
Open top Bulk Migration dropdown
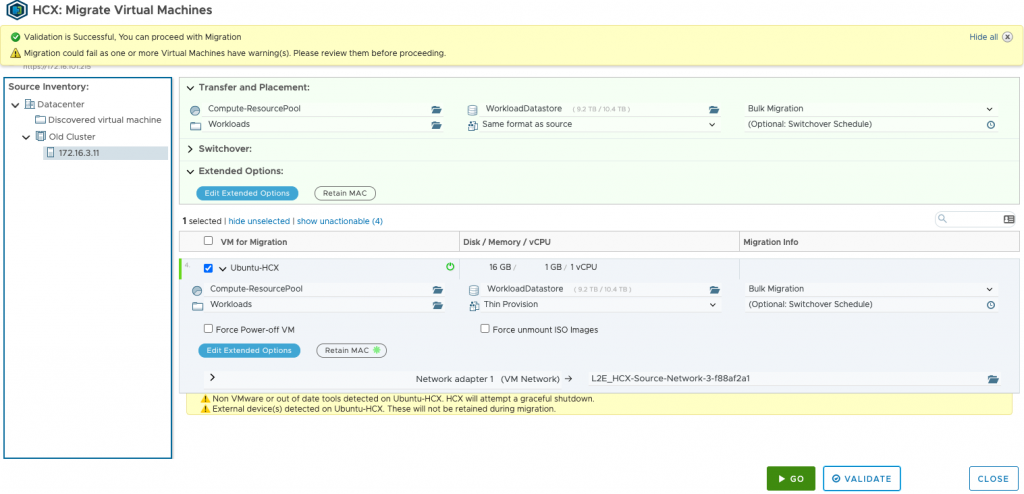point(989,110)
